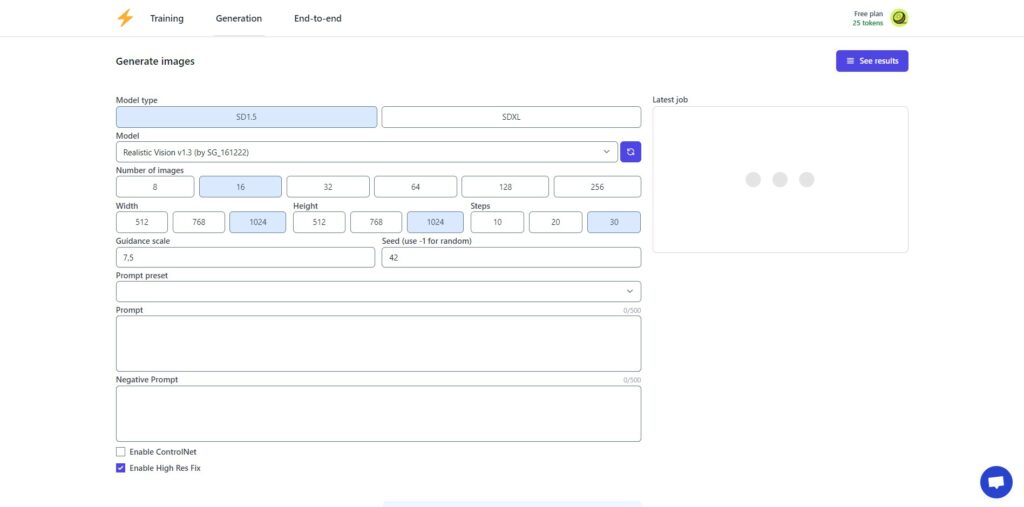Select the SDXL model type
Screen dimensions: 1024x507
tap(511, 117)
